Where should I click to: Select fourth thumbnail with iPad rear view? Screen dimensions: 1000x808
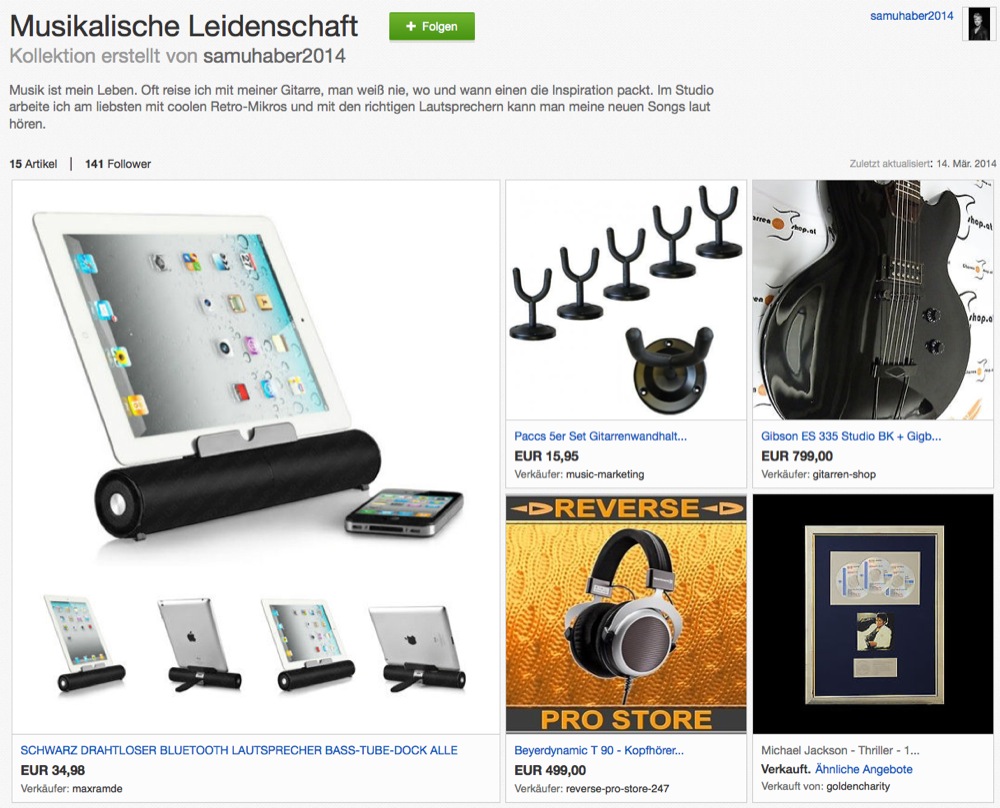click(417, 647)
